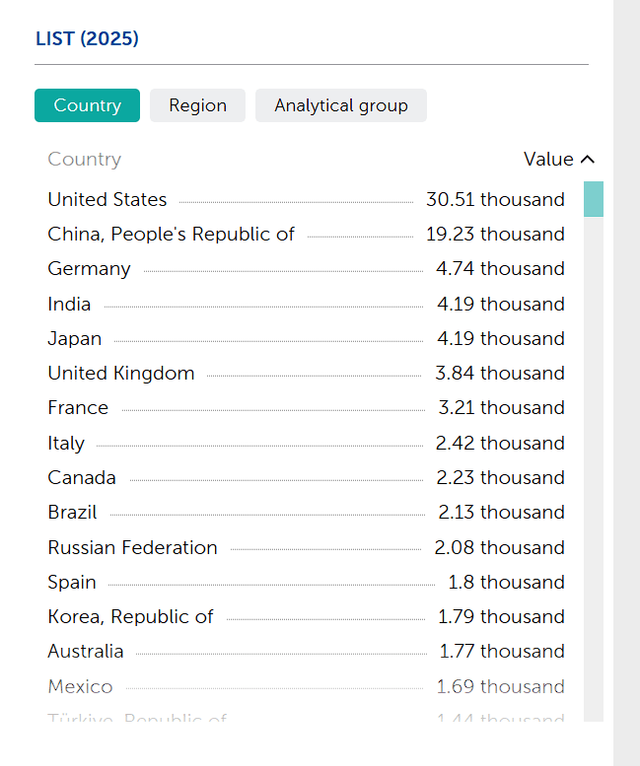Viewport: 640px width, 766px height.
Task: Choose Canada from the list
Action: (82, 477)
